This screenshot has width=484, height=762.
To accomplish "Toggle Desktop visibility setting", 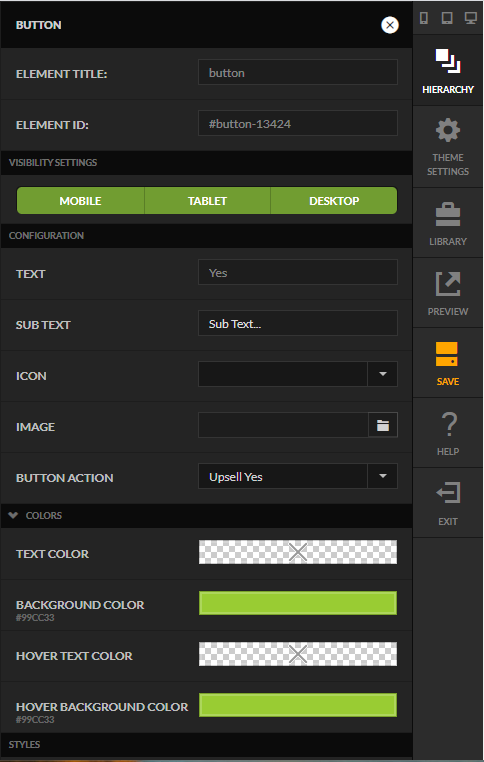I will pos(334,201).
